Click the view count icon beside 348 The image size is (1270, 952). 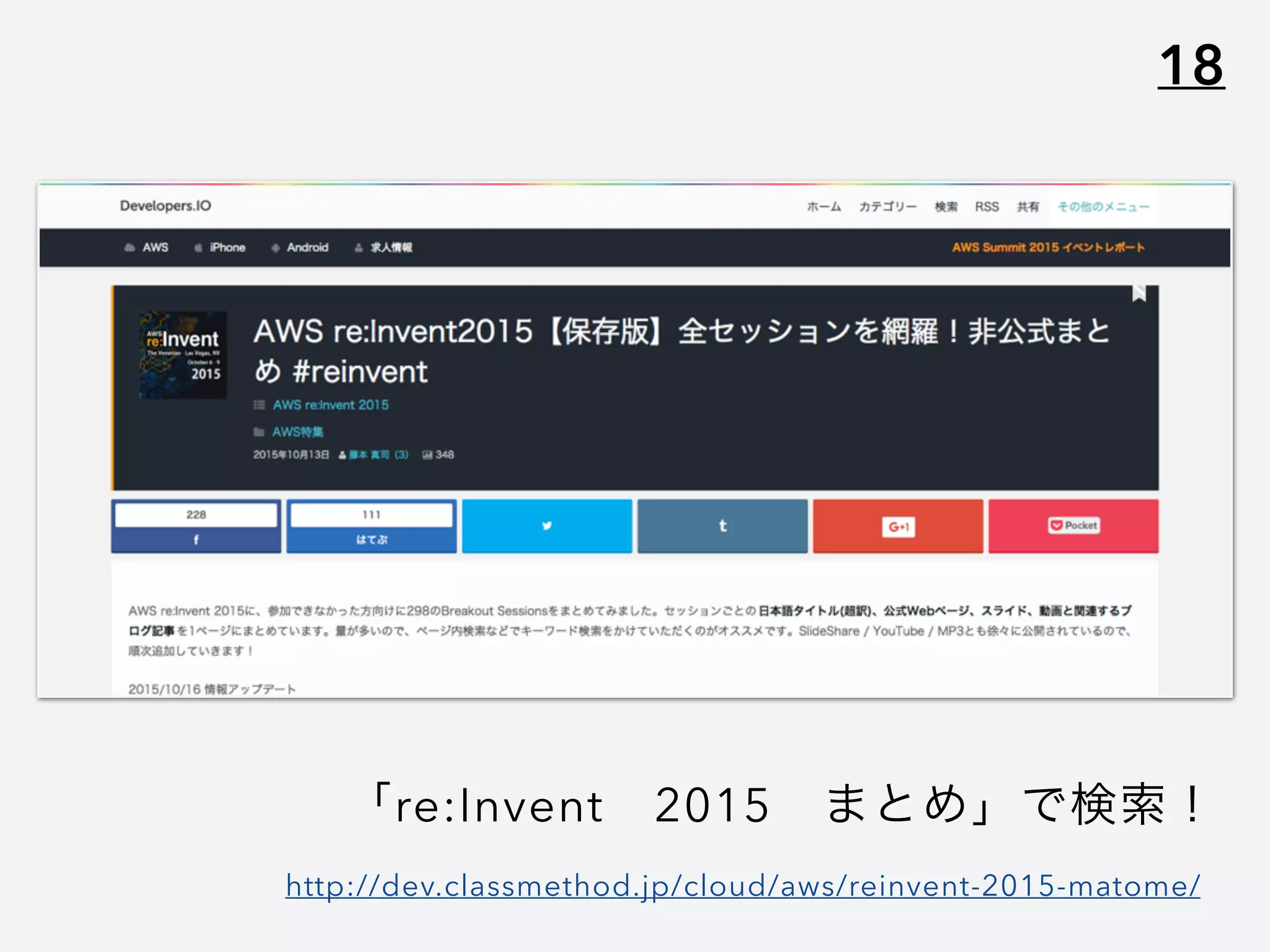(x=427, y=455)
